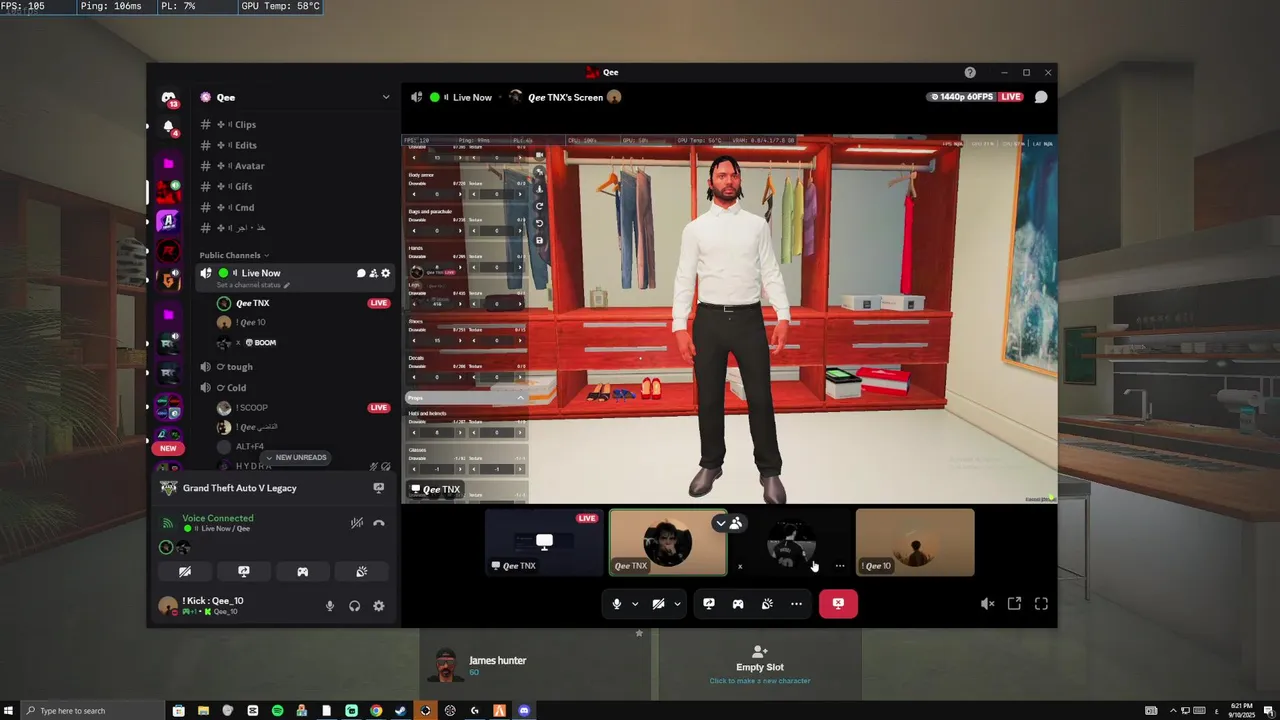Screen dimensions: 1280x720
Task: Disconnect from voice via hang-up phone icon
Action: tap(379, 523)
